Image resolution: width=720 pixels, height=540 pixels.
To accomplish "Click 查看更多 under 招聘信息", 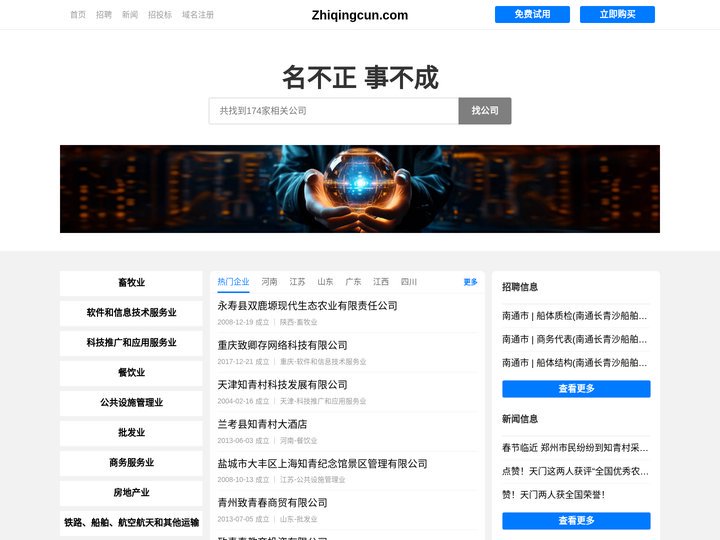I will coord(576,389).
